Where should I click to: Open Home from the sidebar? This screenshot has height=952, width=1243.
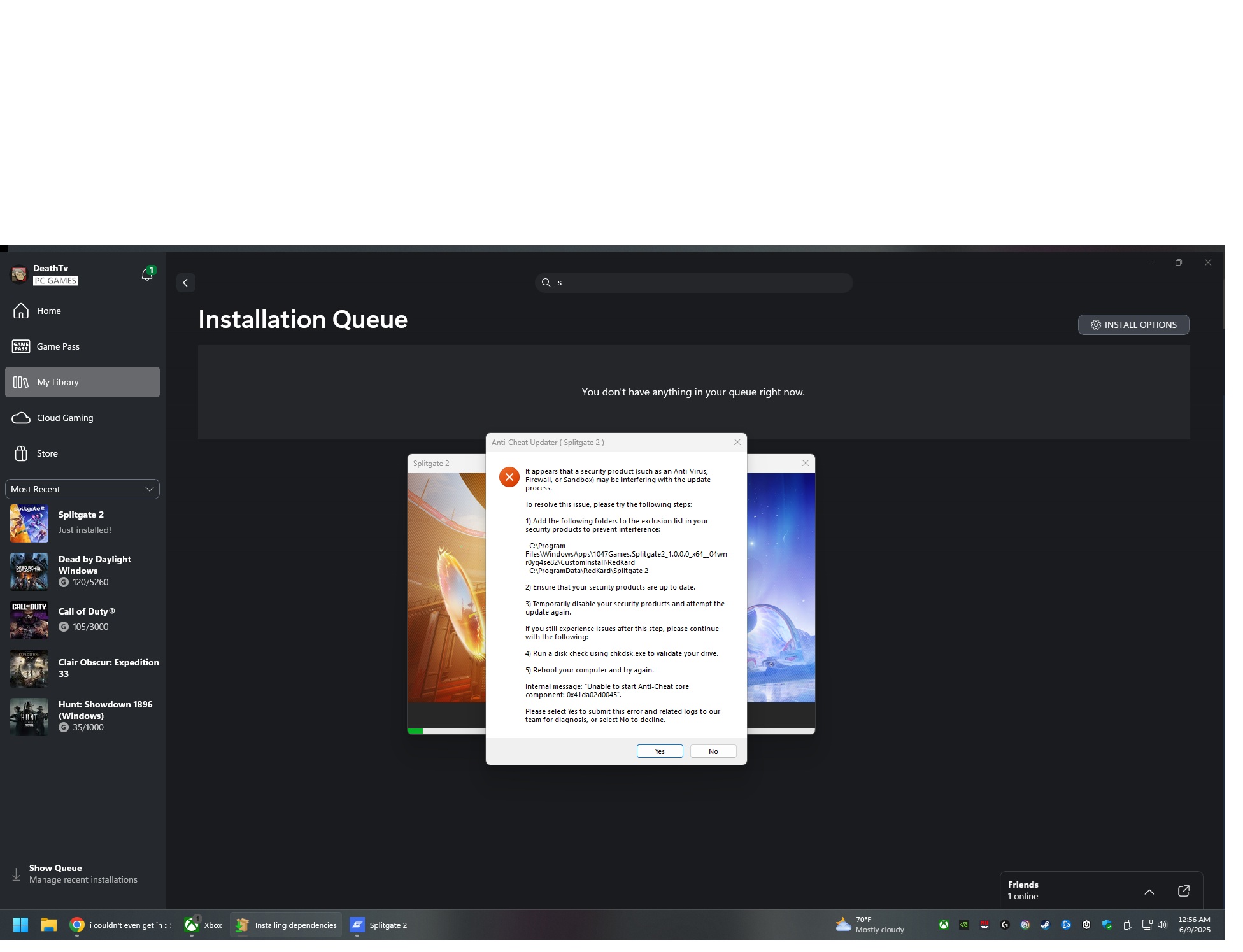(48, 311)
